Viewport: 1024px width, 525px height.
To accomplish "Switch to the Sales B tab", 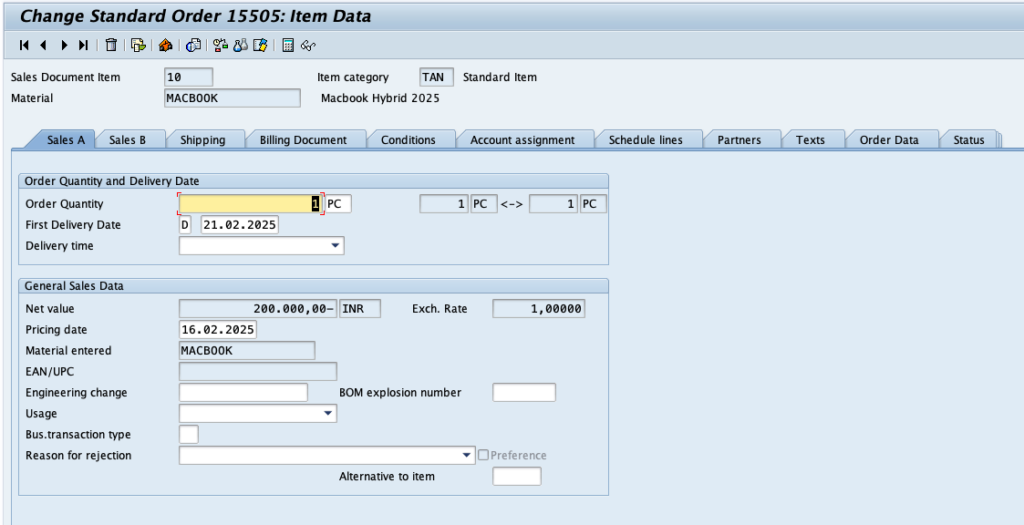I will point(127,140).
